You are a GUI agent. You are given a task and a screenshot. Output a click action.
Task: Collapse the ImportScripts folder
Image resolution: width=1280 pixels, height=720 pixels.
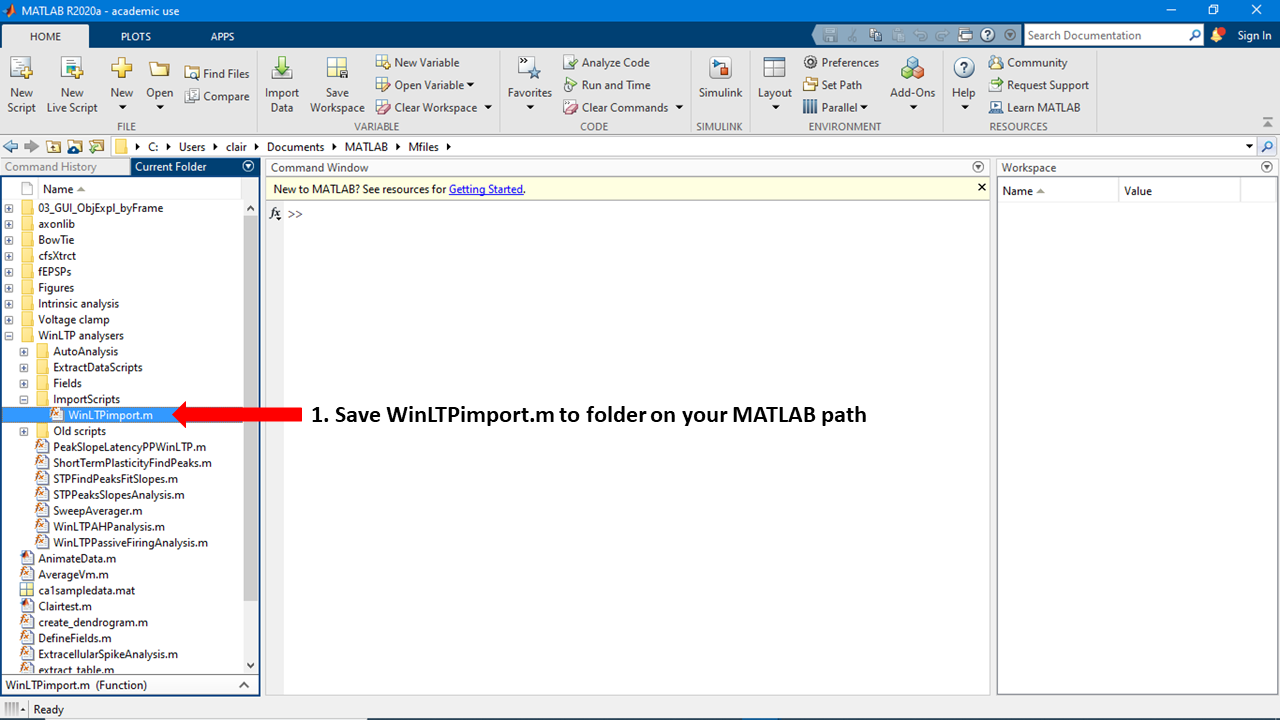tap(24, 400)
